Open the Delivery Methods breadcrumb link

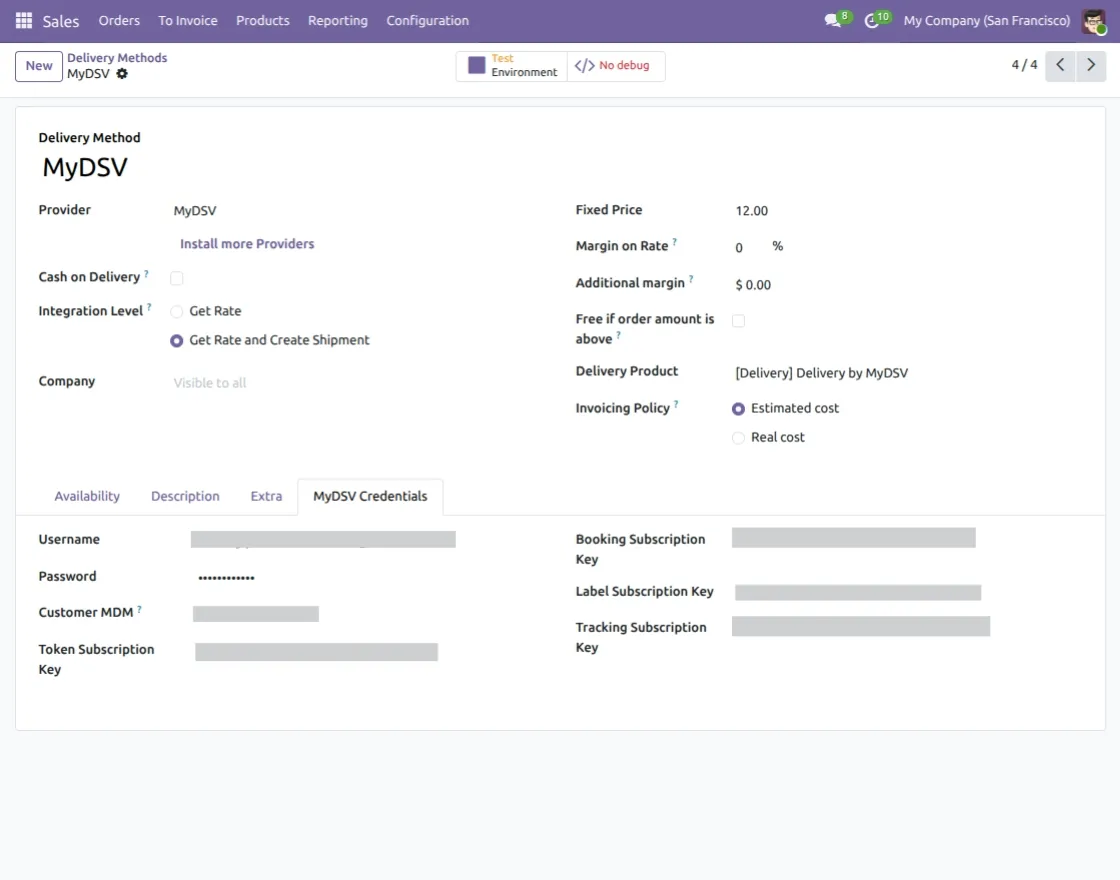(117, 58)
